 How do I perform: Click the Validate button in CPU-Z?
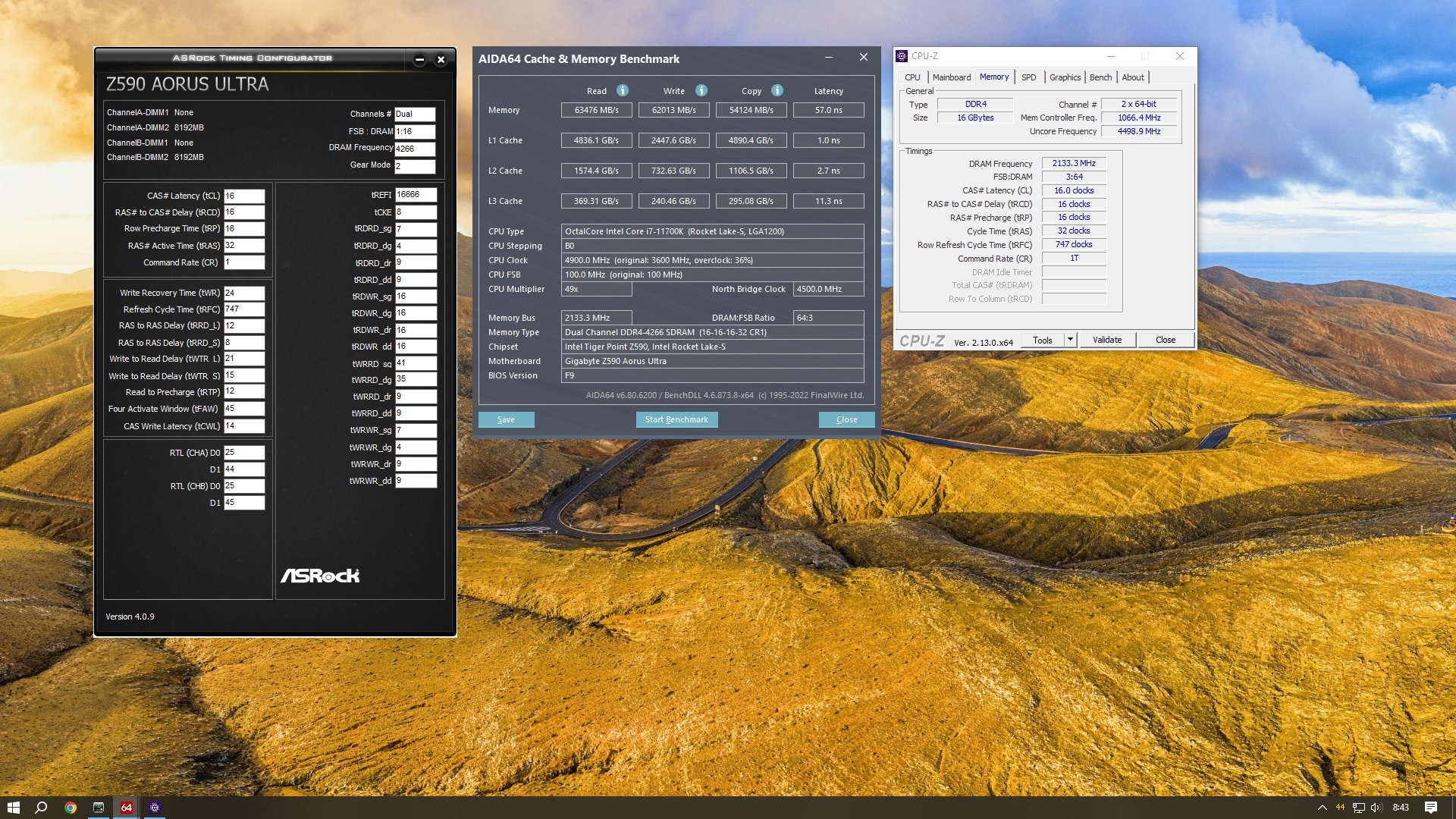(x=1106, y=340)
